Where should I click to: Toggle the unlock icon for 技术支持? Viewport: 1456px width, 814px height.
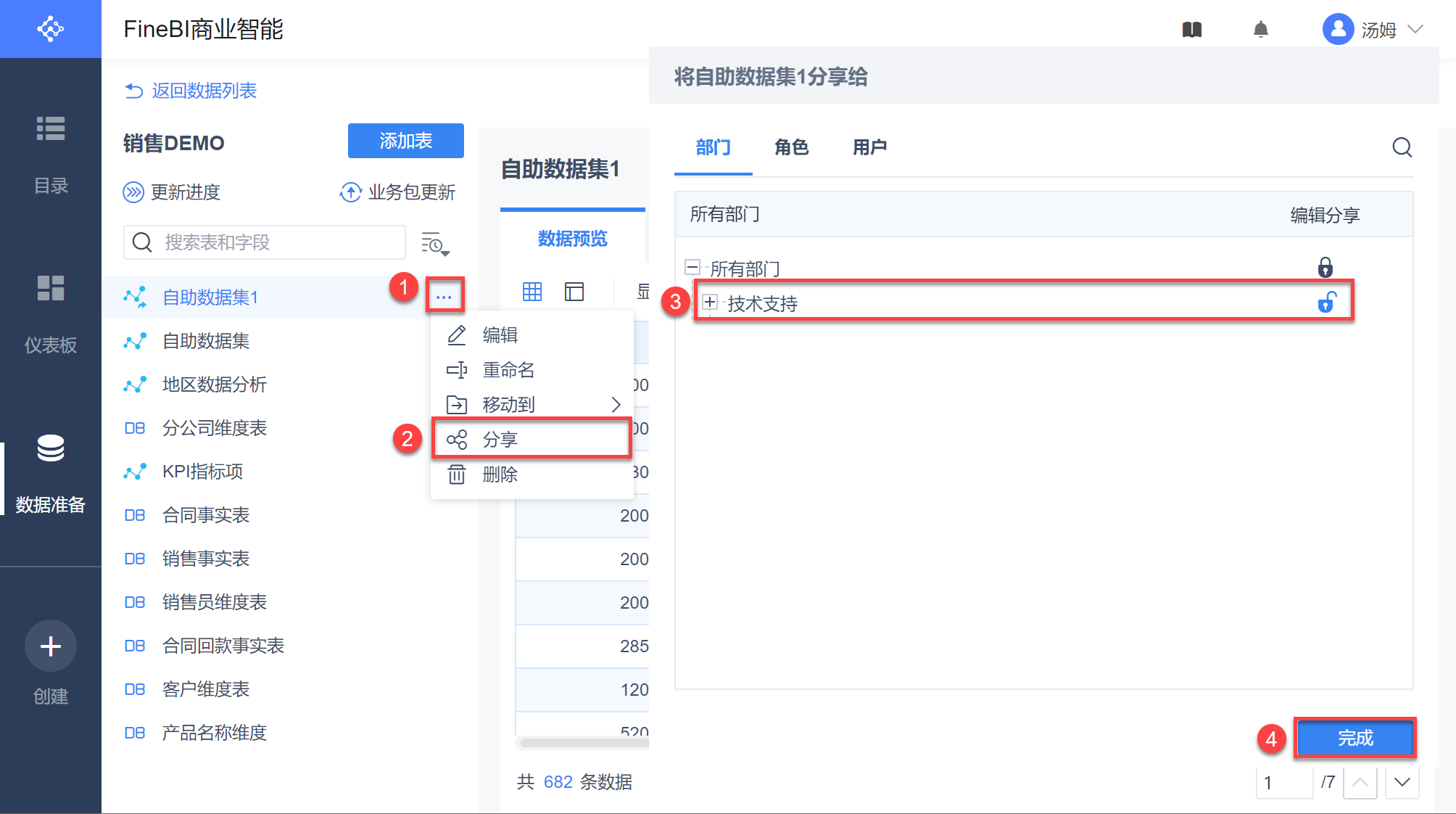pyautogui.click(x=1326, y=303)
